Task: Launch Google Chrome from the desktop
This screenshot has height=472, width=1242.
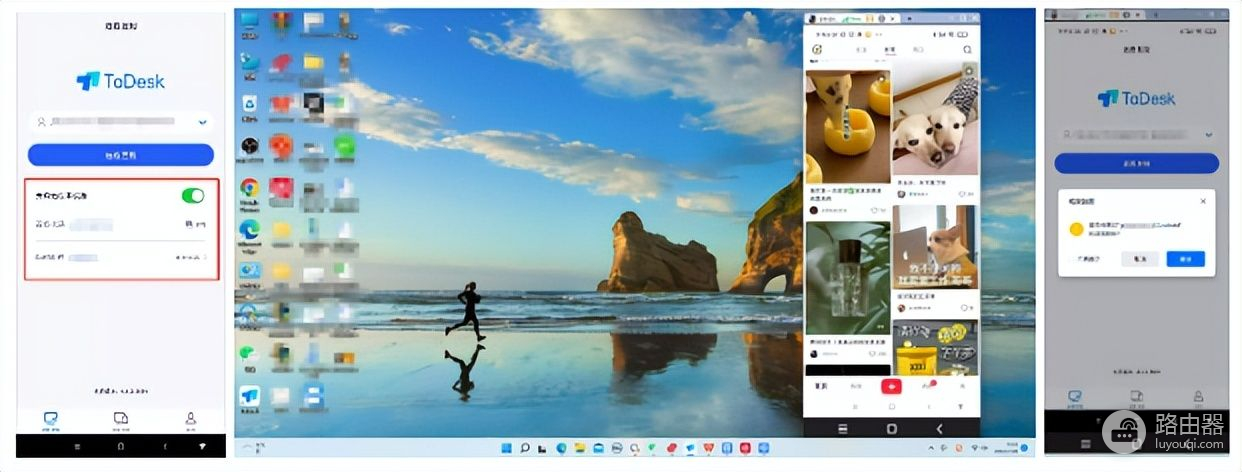Action: (249, 189)
